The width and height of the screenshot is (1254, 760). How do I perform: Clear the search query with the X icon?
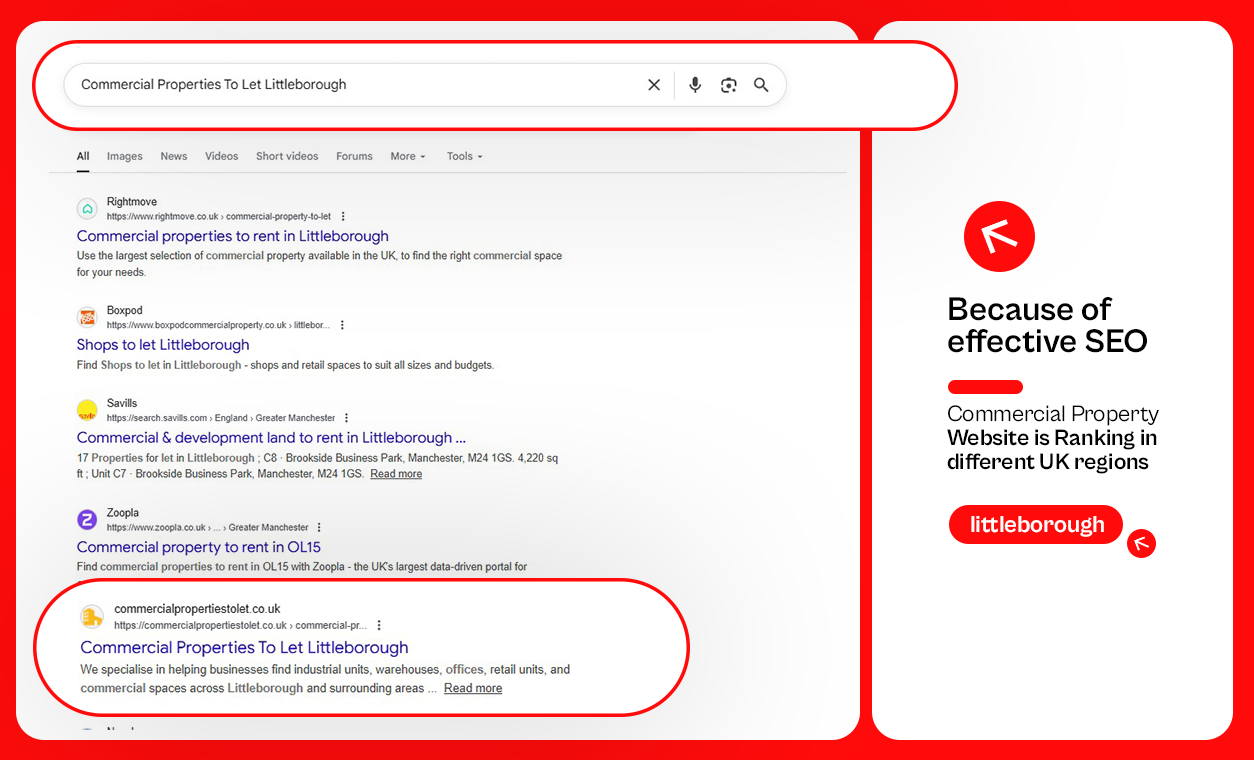coord(654,85)
